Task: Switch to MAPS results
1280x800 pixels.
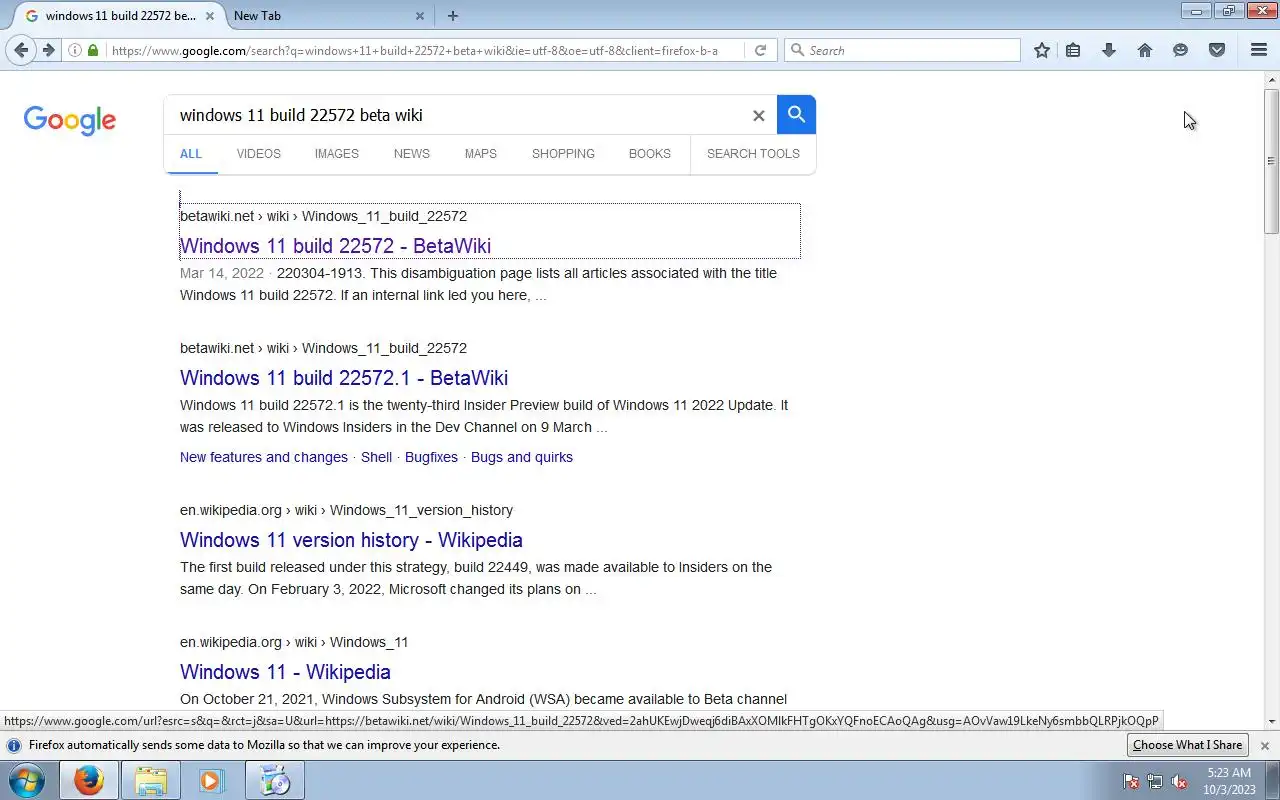Action: click(x=480, y=154)
